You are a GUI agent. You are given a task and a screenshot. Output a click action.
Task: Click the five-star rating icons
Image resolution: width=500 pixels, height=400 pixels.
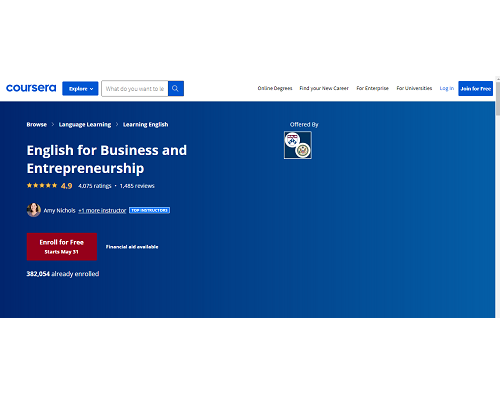point(42,185)
